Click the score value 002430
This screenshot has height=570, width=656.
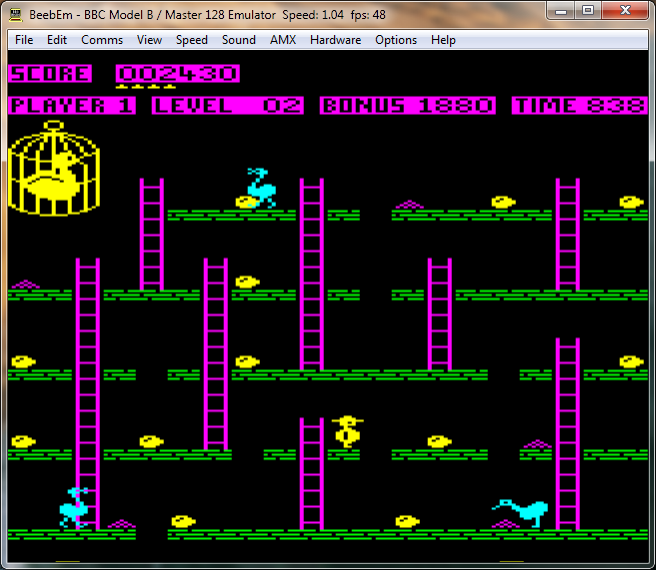(x=178, y=74)
